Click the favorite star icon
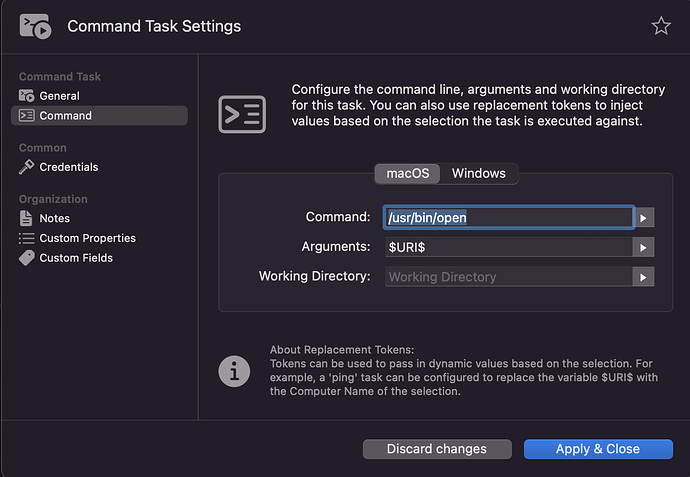 661,27
